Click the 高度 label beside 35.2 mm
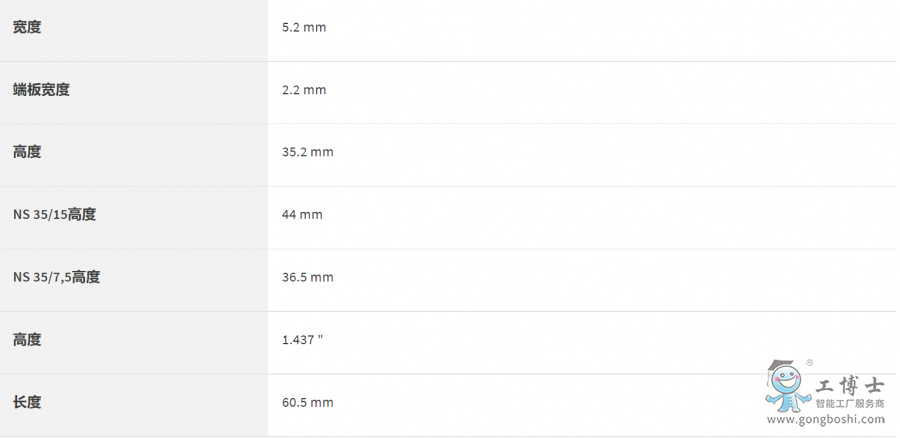Image resolution: width=900 pixels, height=439 pixels. (x=27, y=152)
